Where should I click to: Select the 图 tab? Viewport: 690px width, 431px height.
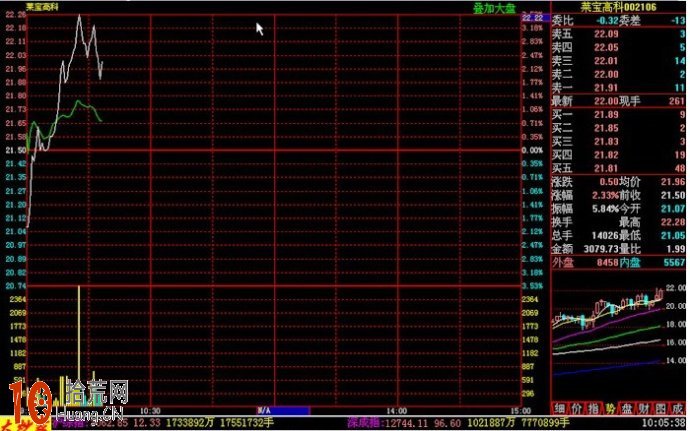[660, 408]
